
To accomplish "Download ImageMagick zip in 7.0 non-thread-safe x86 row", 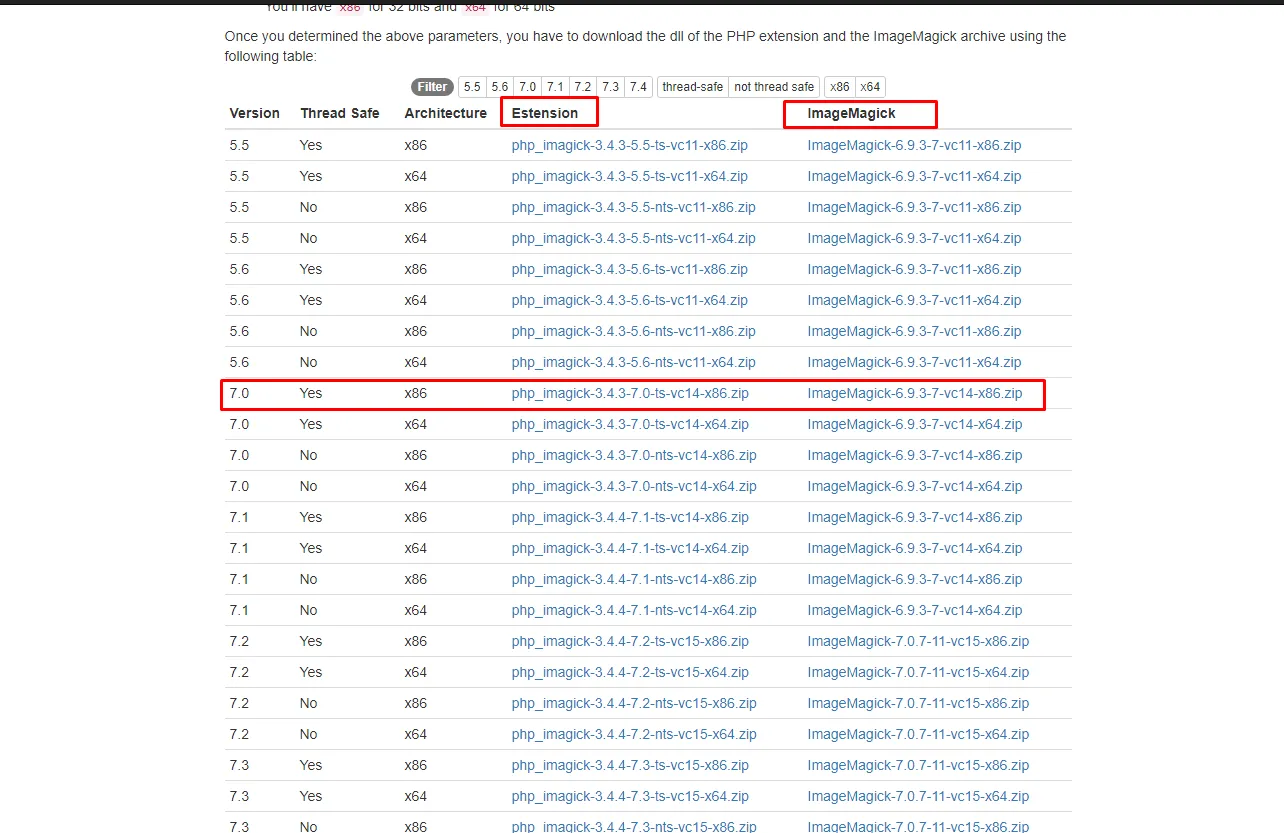I will tap(915, 455).
